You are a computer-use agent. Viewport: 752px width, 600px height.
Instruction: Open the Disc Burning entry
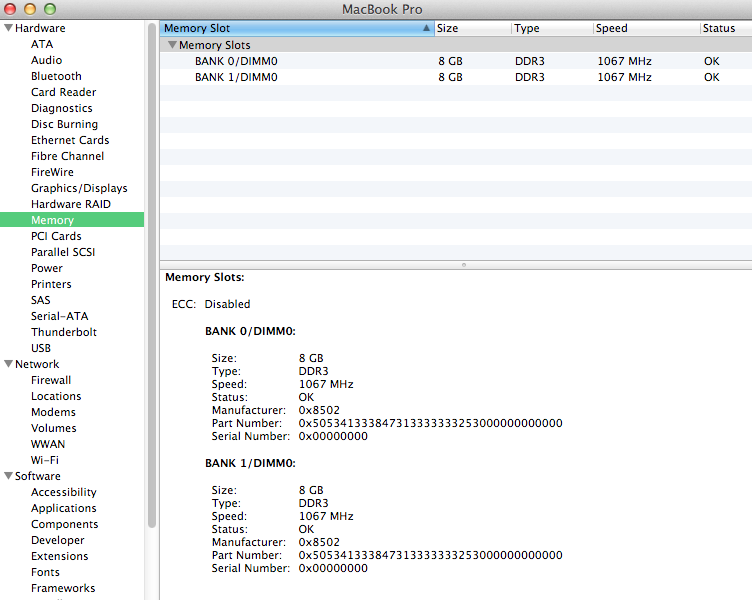pos(64,124)
